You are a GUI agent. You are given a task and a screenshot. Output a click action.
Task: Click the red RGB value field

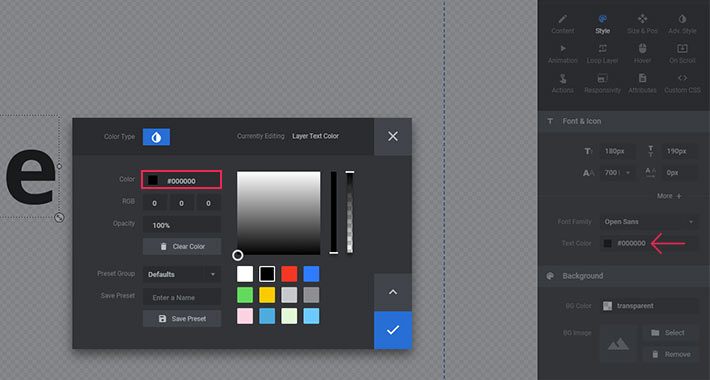click(x=154, y=203)
